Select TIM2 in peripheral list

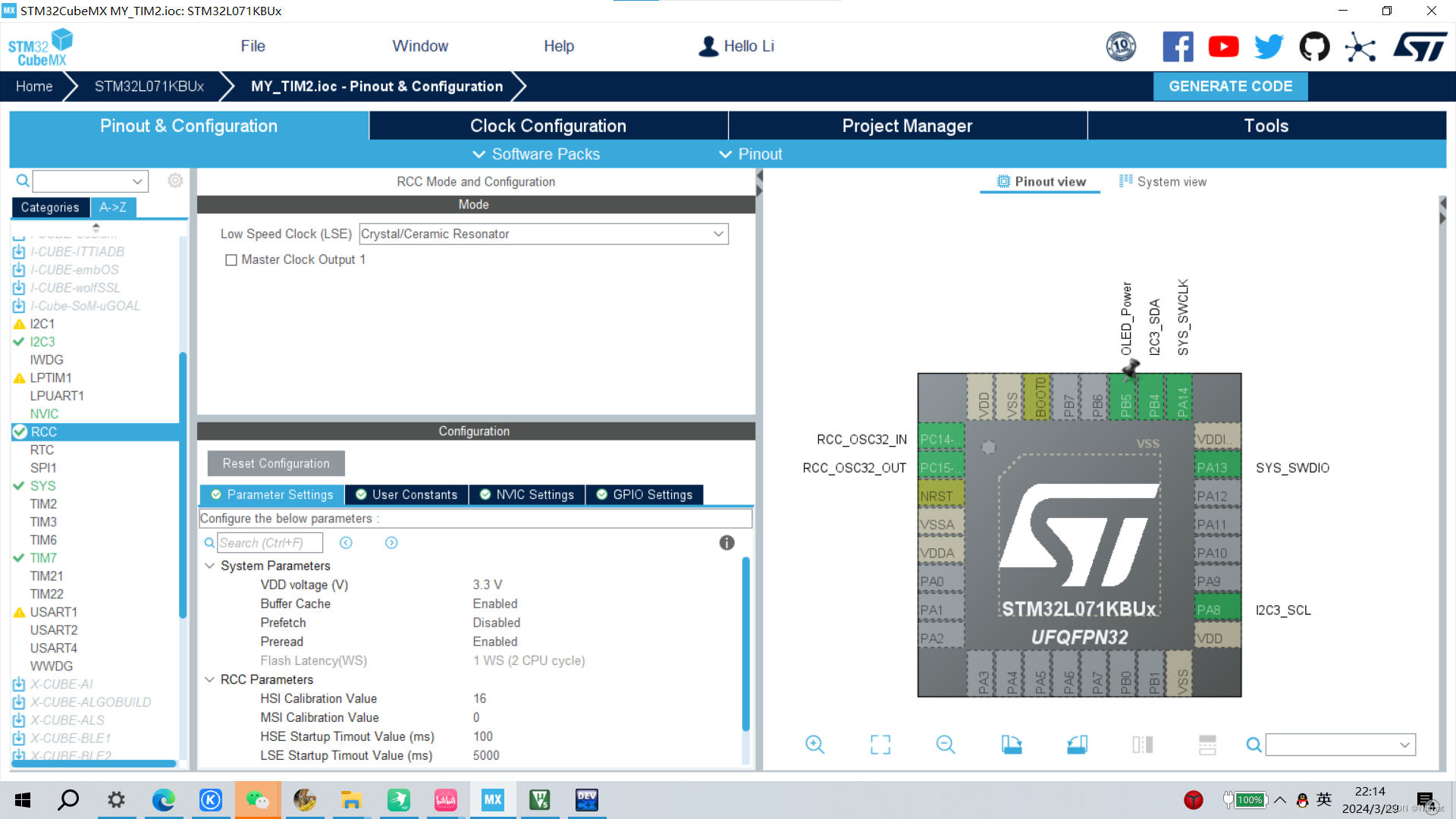[x=43, y=504]
